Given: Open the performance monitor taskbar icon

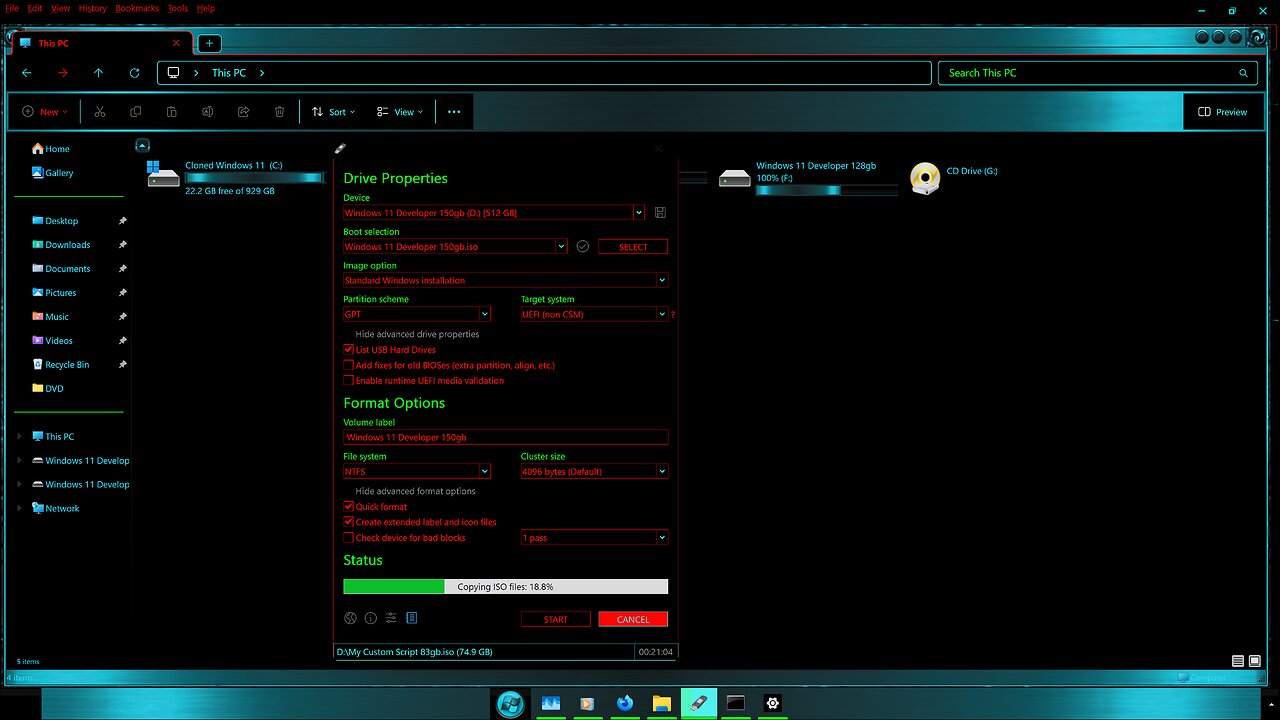Looking at the screenshot, I should click(550, 703).
